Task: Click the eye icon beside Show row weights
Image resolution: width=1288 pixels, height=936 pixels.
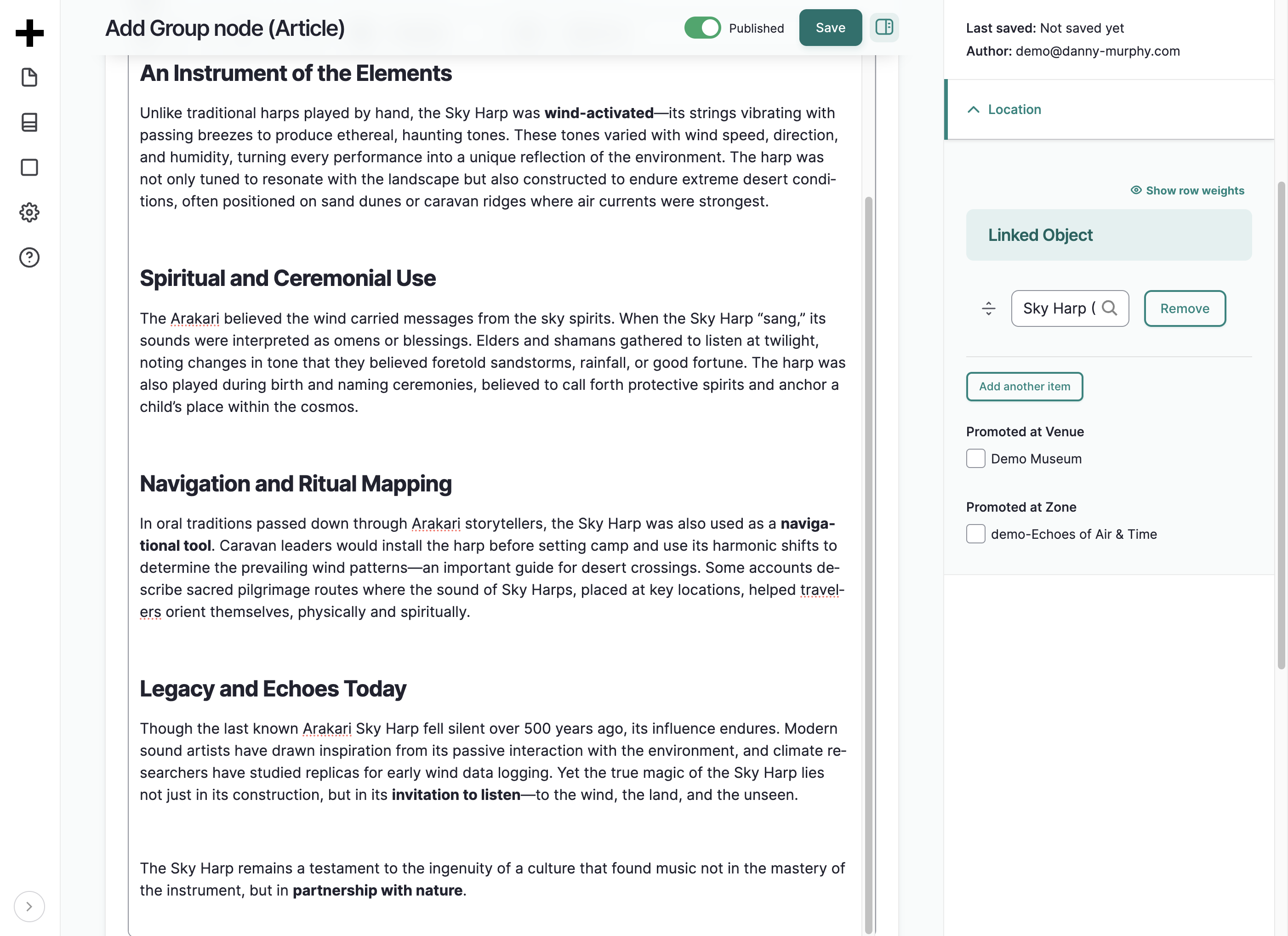Action: [1136, 190]
